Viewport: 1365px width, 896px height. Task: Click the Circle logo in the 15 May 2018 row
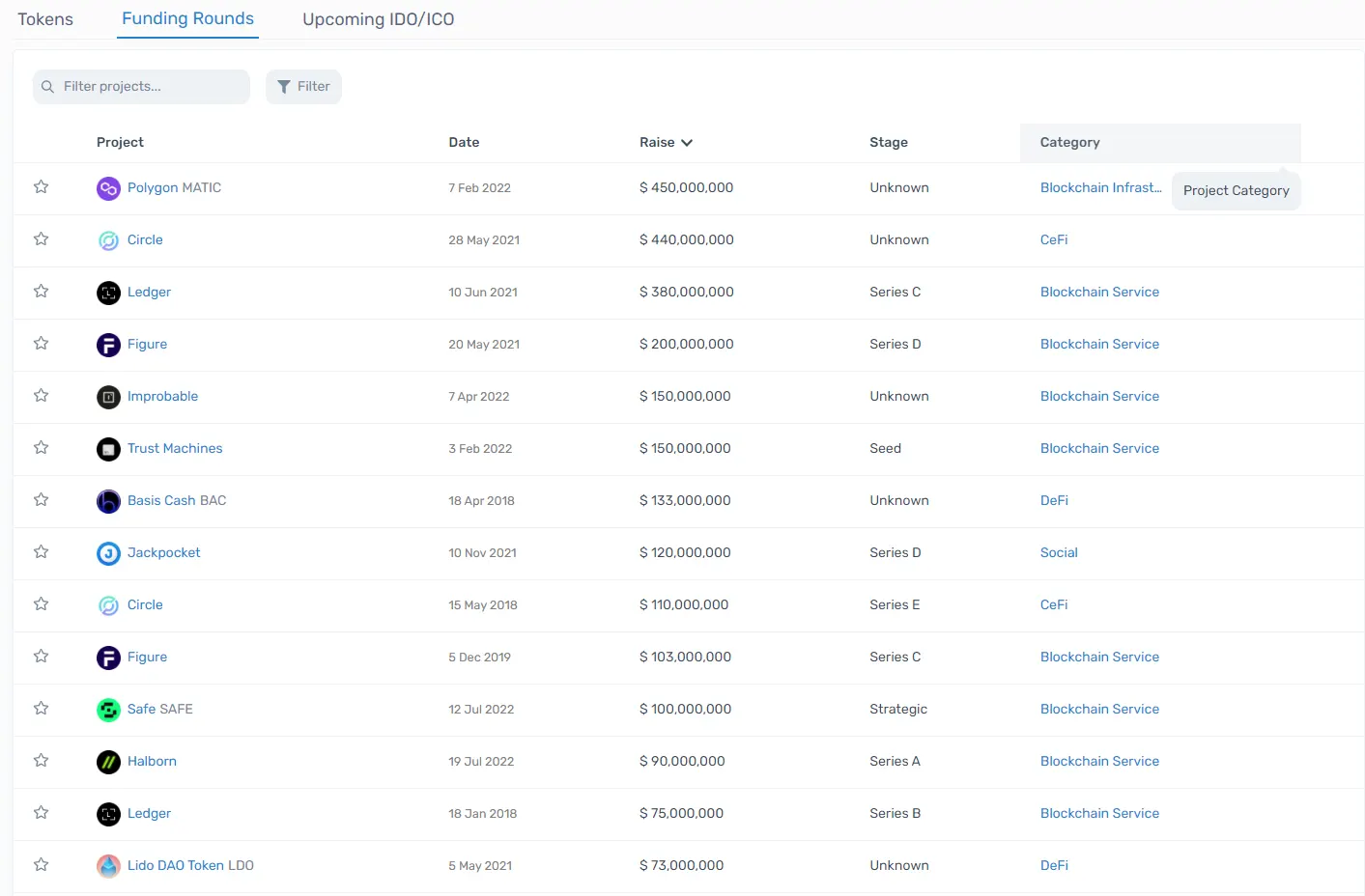(108, 605)
